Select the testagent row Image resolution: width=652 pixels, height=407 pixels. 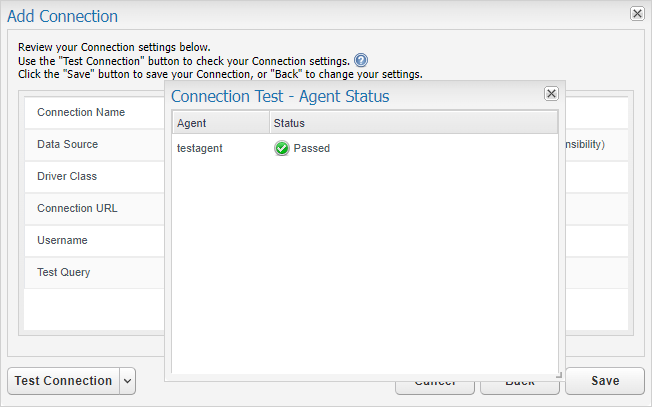click(365, 148)
